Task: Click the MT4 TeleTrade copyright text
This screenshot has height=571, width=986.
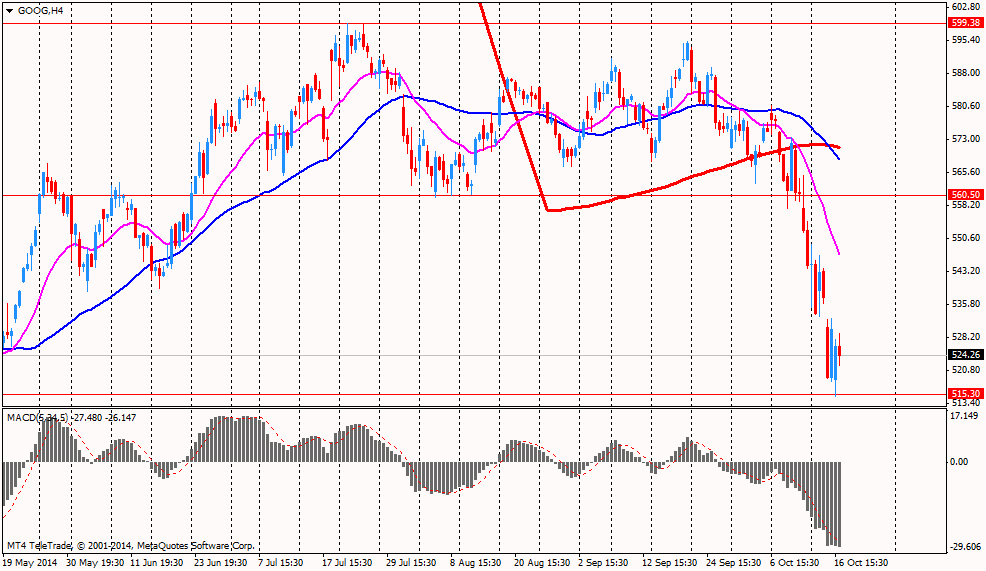Action: pyautogui.click(x=130, y=546)
